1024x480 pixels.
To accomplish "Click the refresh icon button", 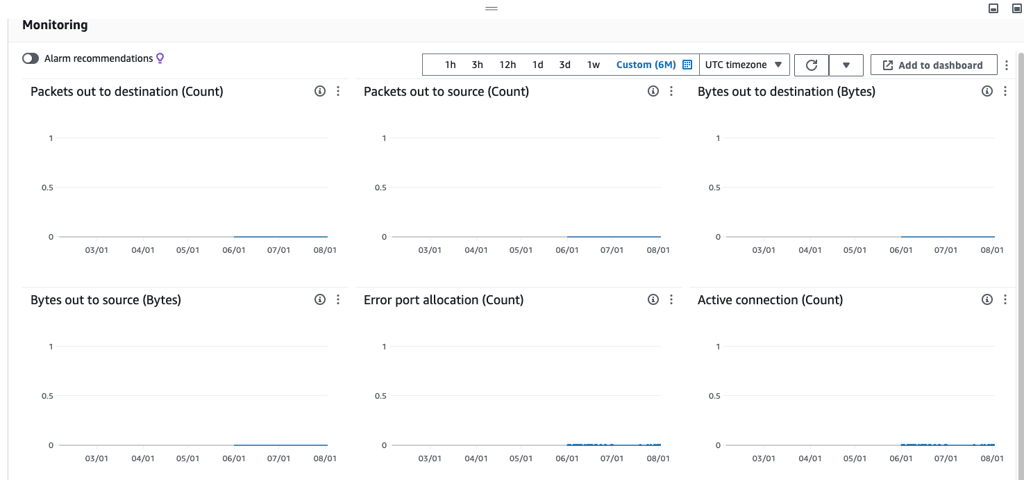I will (x=812, y=65).
